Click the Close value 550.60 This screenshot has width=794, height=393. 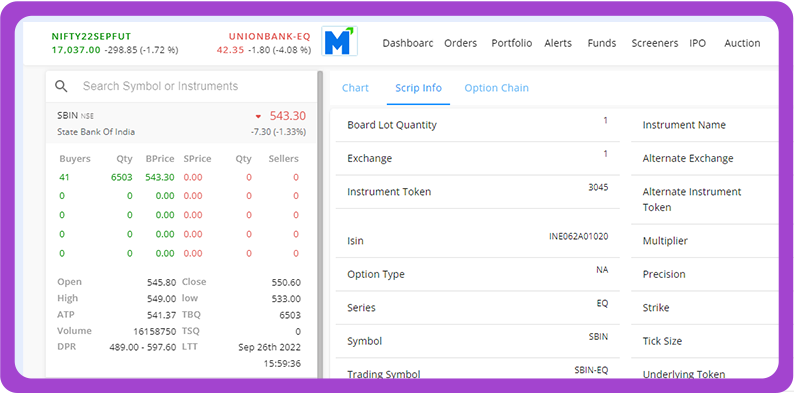coord(286,282)
